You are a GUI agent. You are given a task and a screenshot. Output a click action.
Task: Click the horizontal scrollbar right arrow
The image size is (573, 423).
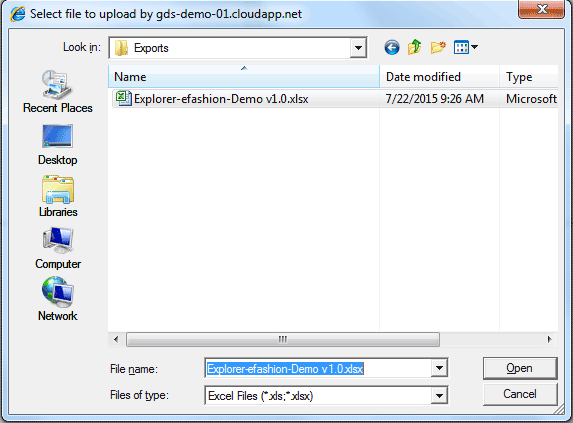549,339
